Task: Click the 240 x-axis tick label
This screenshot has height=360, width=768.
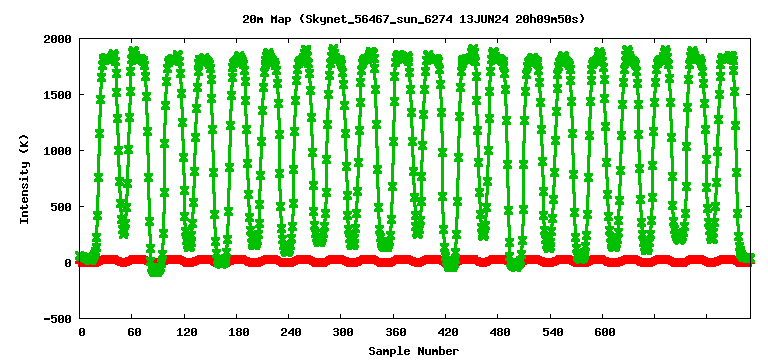Action: click(x=291, y=332)
